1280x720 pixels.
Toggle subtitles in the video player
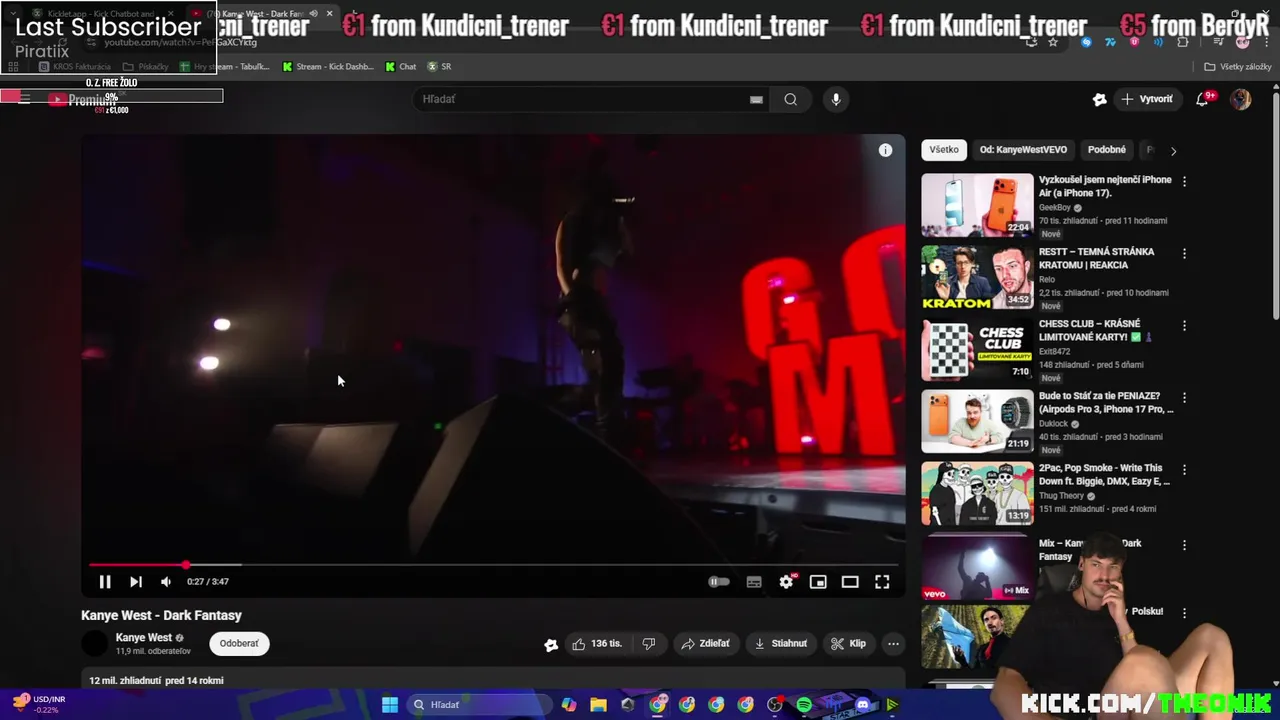754,582
